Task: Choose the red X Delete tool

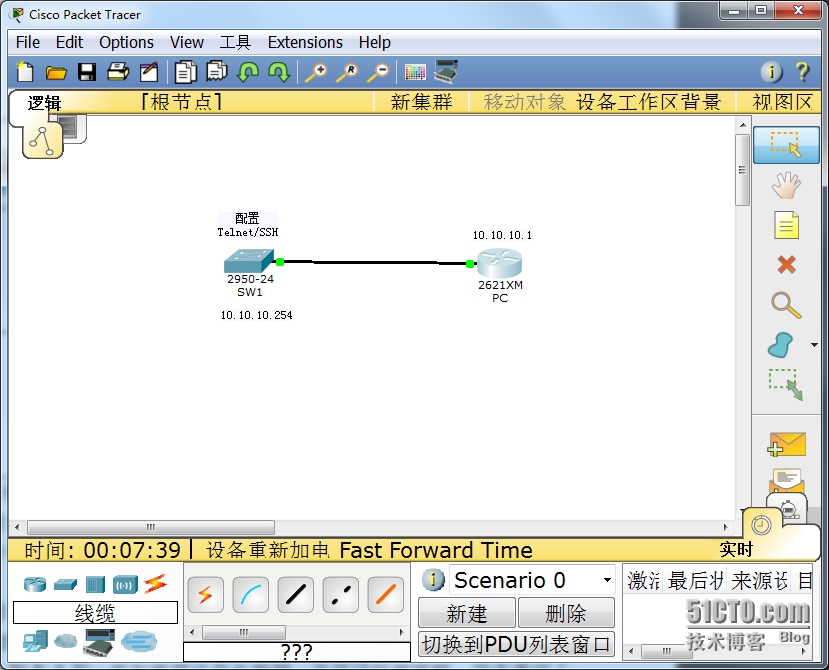Action: 786,264
